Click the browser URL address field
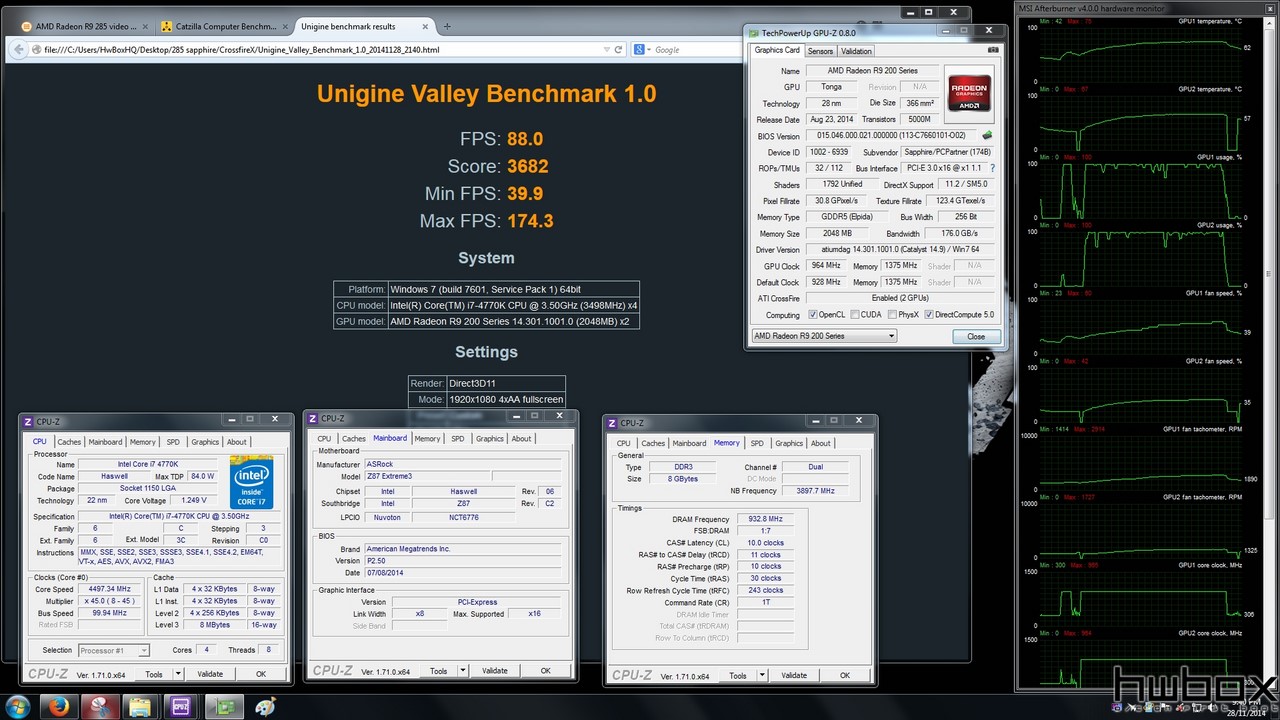The image size is (1280, 720). pyautogui.click(x=320, y=49)
